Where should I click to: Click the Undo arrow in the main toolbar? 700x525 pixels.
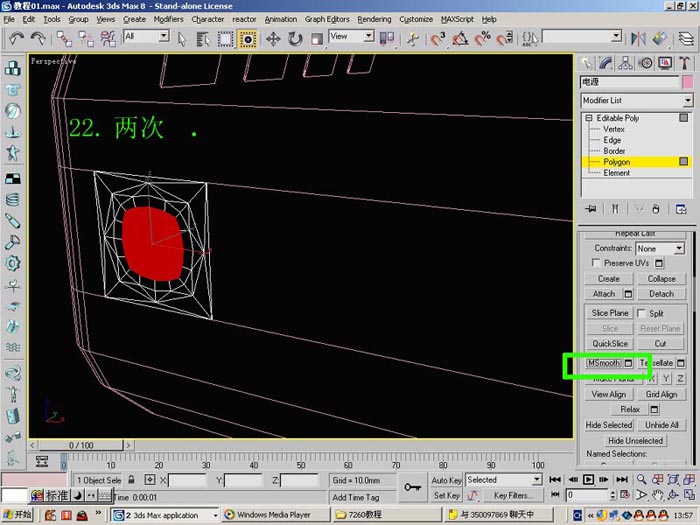[x=16, y=39]
